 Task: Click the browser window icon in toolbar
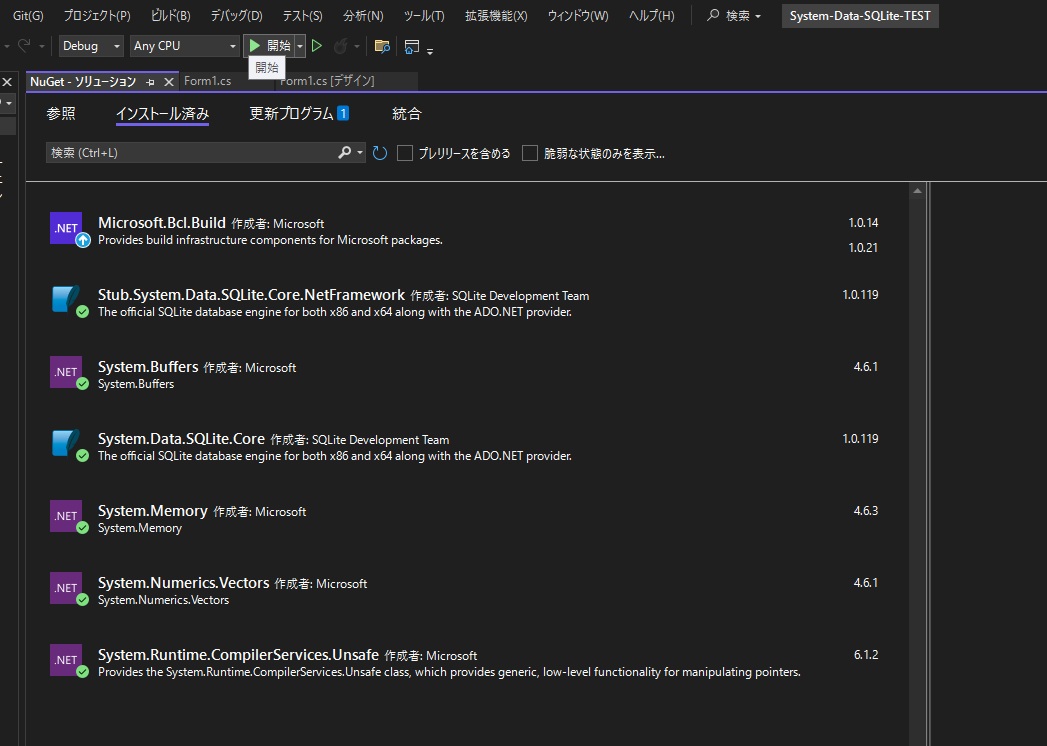[411, 46]
